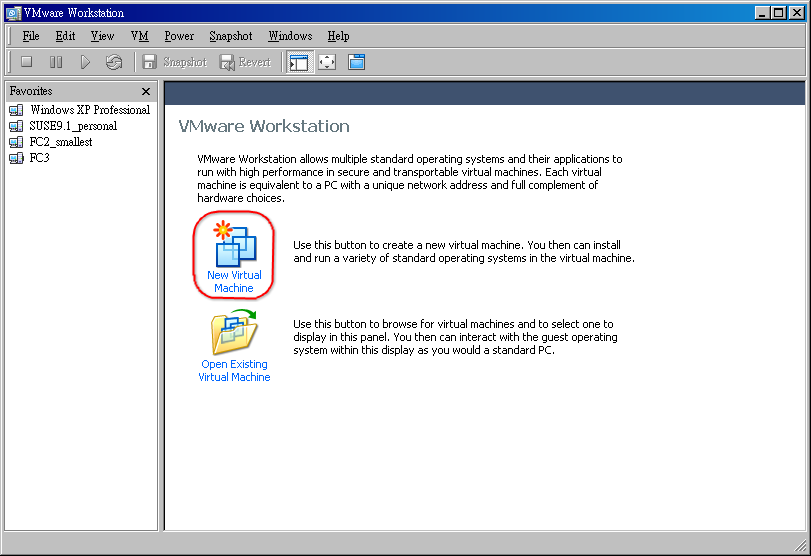Select Windows XP Professional in Favorites

point(89,110)
